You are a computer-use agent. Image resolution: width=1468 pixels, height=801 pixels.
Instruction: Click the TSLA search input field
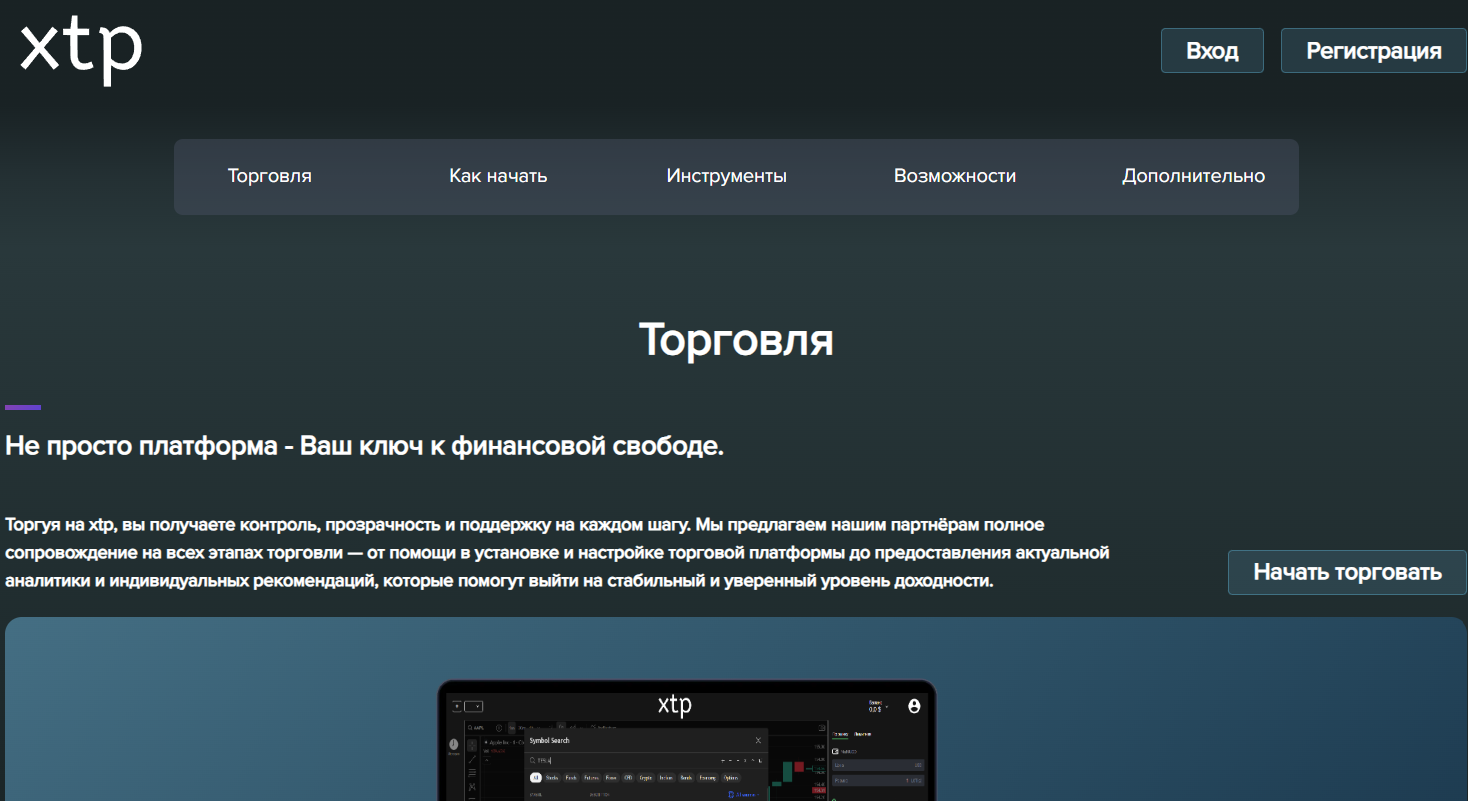[x=560, y=760]
